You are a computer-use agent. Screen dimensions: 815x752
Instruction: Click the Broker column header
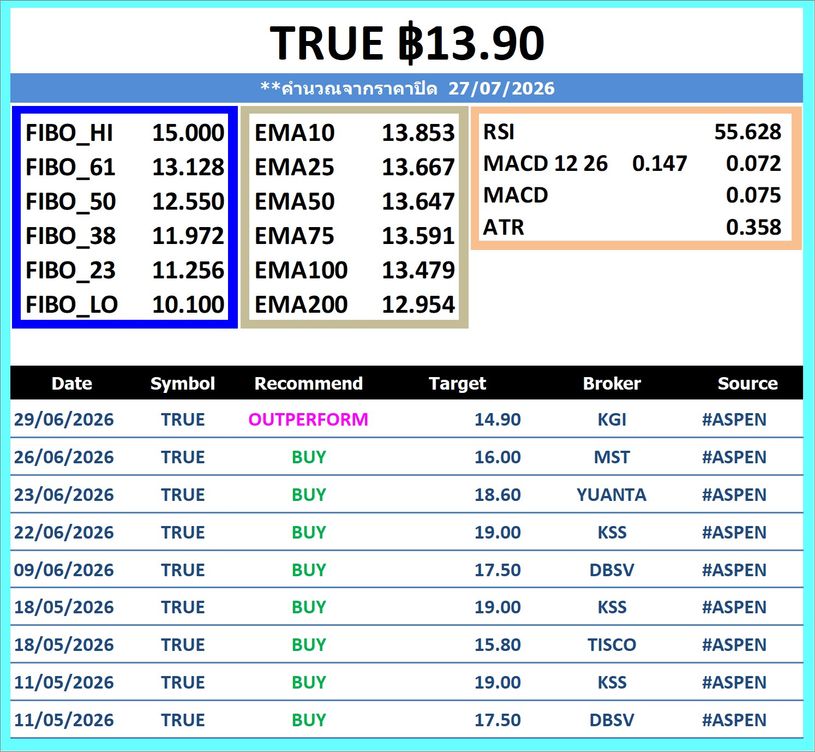tap(612, 384)
